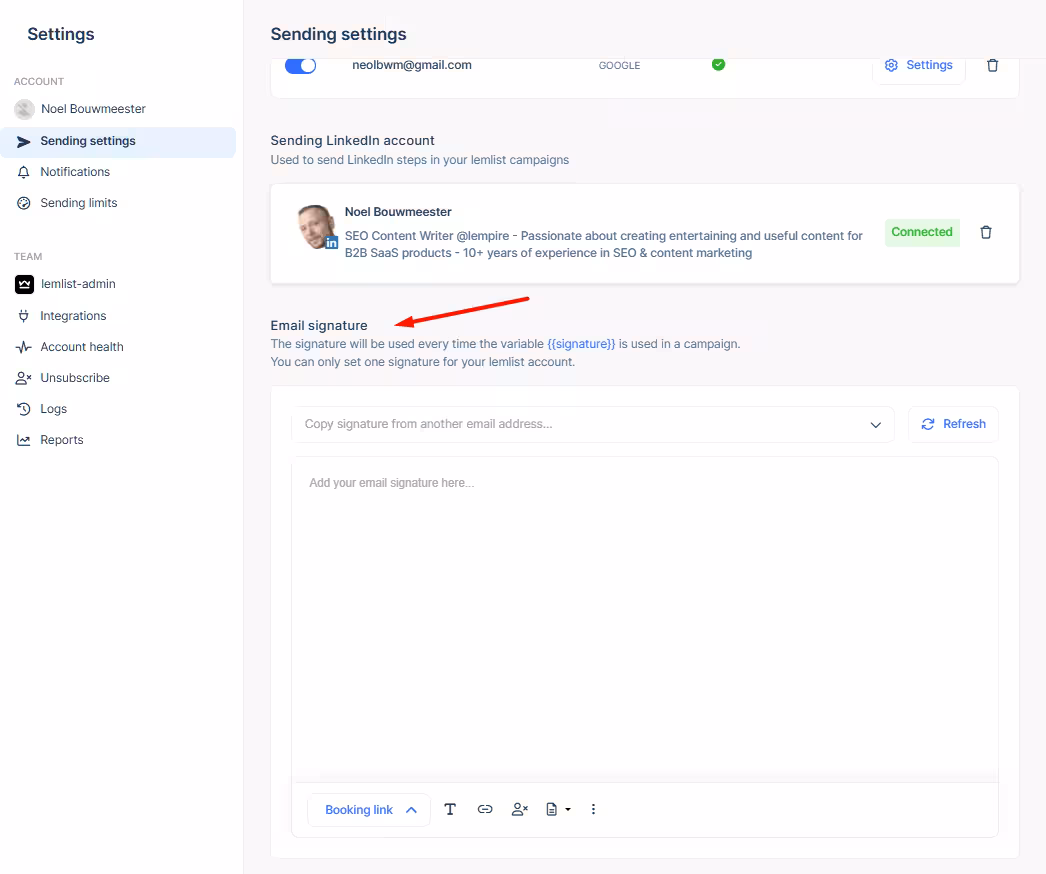Go to Notifications settings
Image resolution: width=1046 pixels, height=874 pixels.
pyautogui.click(x=75, y=172)
